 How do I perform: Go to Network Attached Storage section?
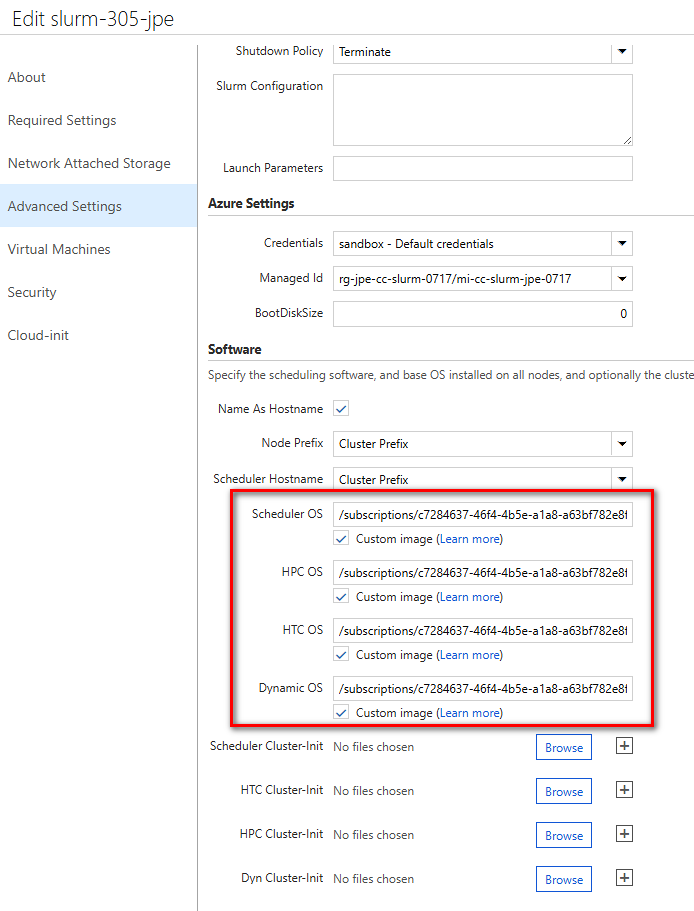tap(89, 163)
